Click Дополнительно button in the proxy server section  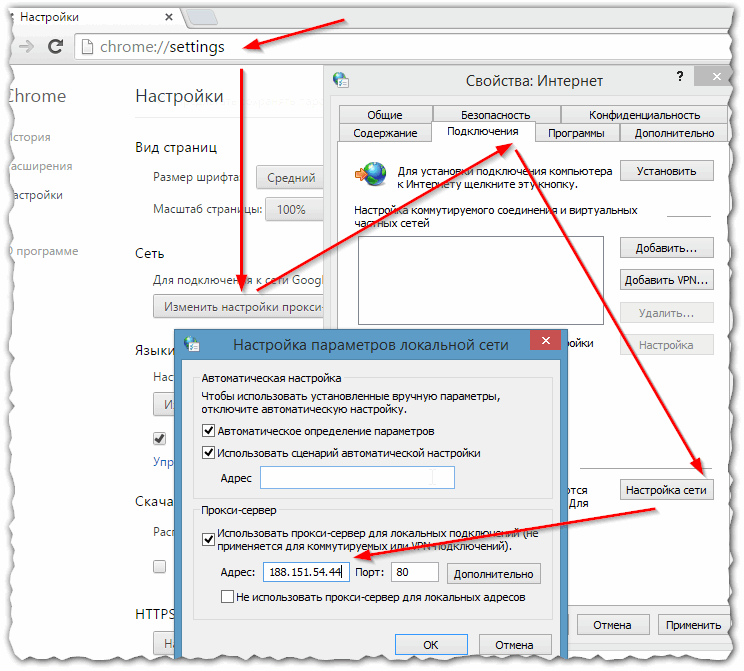(x=493, y=574)
